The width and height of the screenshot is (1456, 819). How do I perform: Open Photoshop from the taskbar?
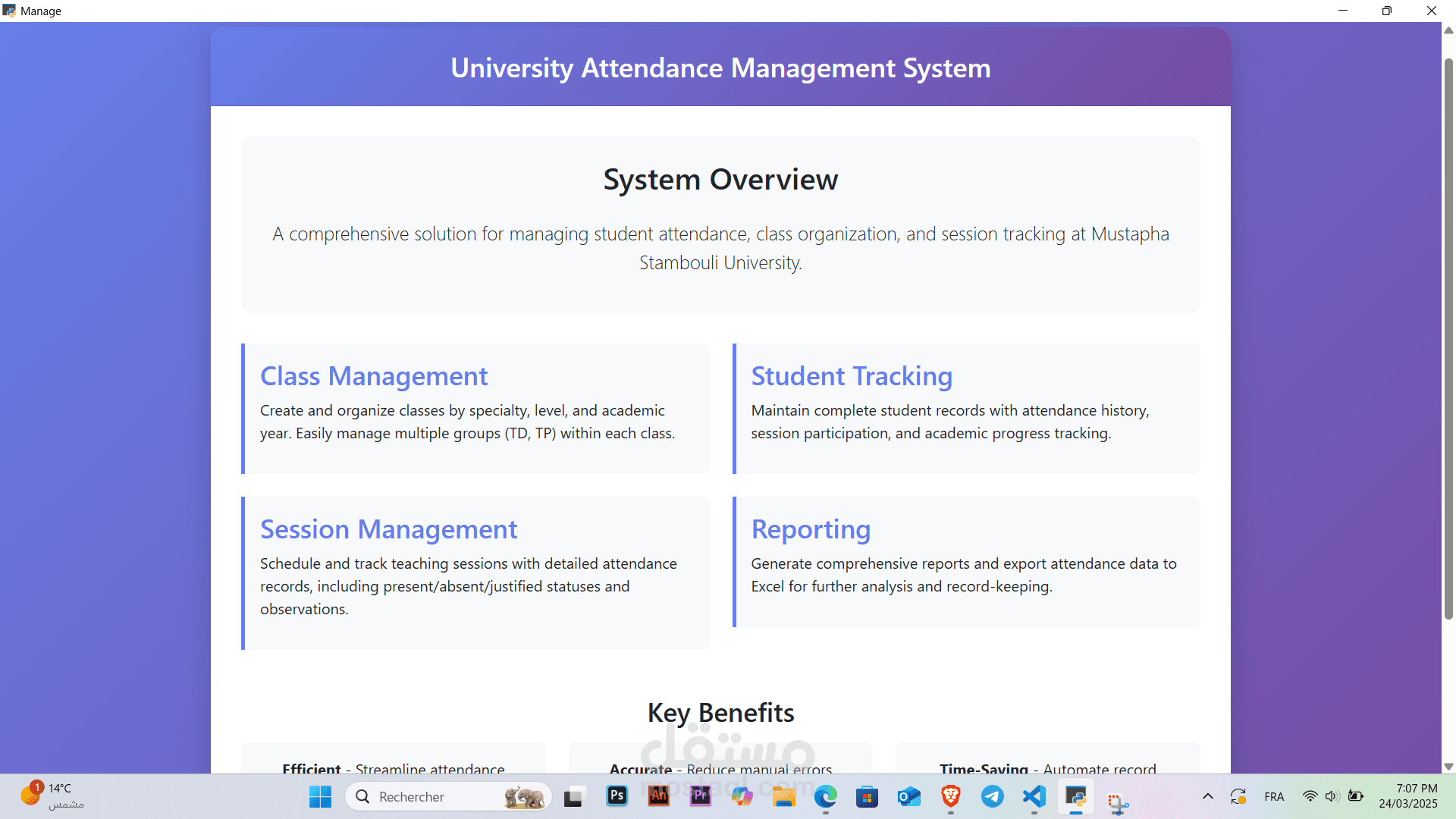coord(617,796)
